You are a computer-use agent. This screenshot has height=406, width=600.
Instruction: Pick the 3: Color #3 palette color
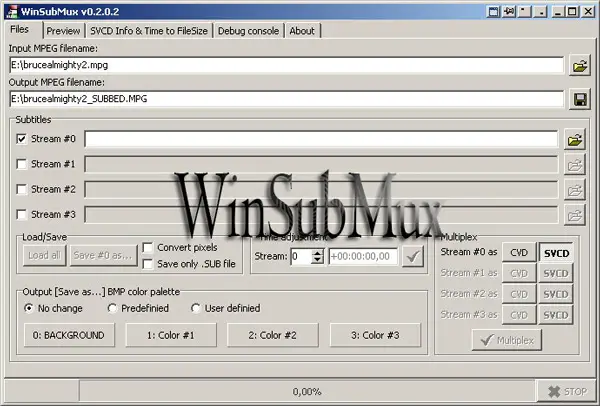coord(375,335)
